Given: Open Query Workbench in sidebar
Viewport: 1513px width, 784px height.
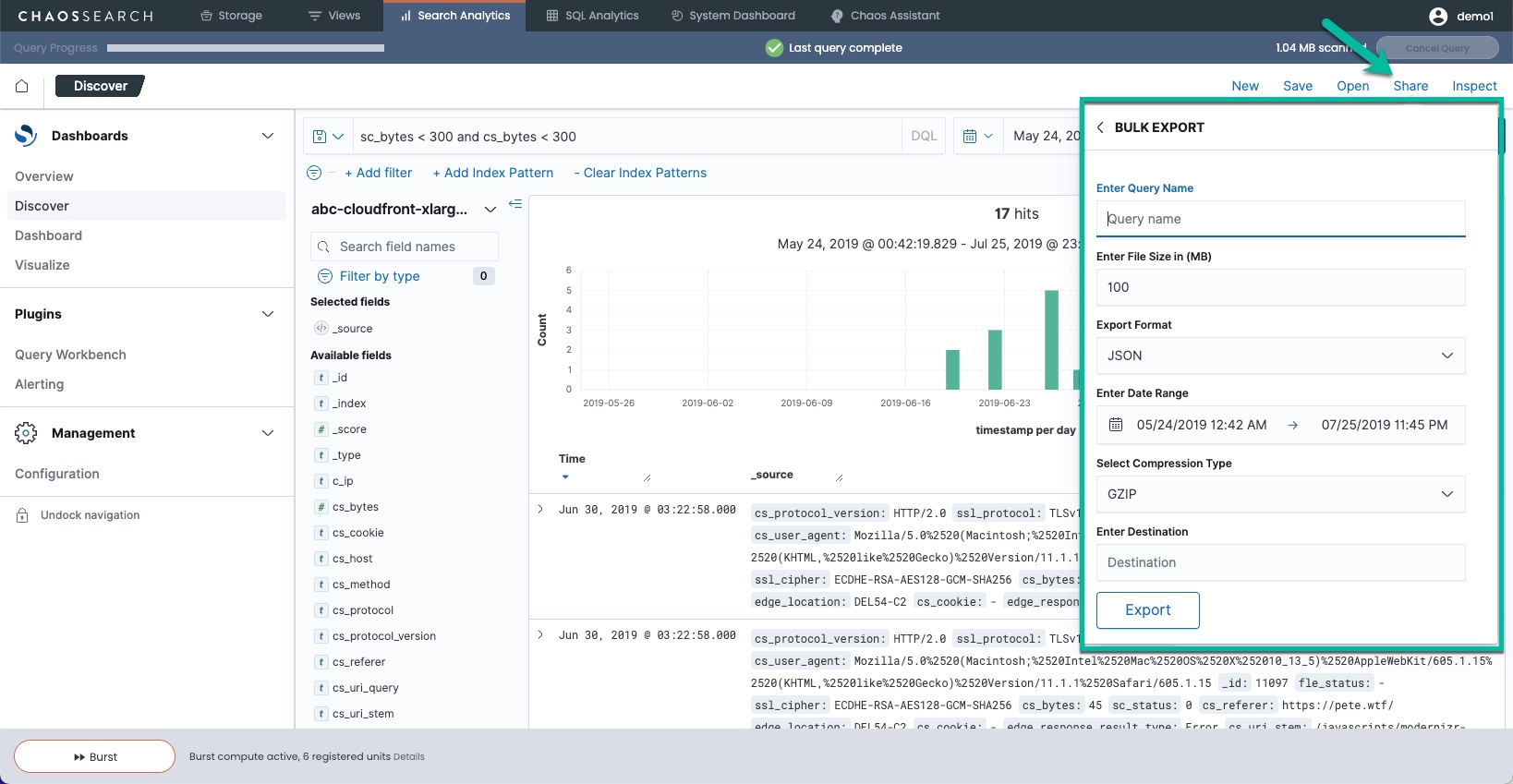Looking at the screenshot, I should click(70, 355).
